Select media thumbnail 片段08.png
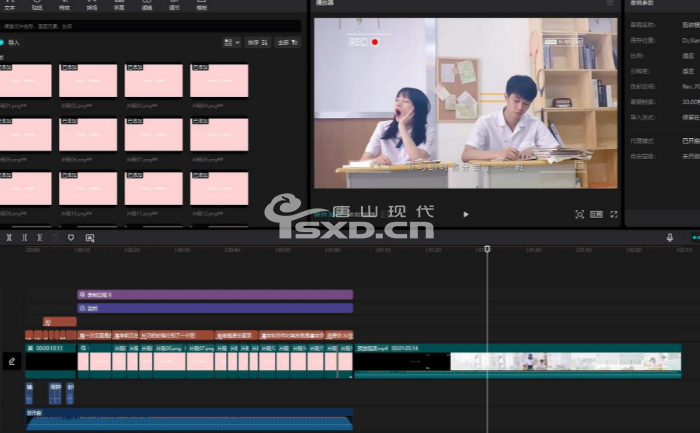 coord(219,134)
